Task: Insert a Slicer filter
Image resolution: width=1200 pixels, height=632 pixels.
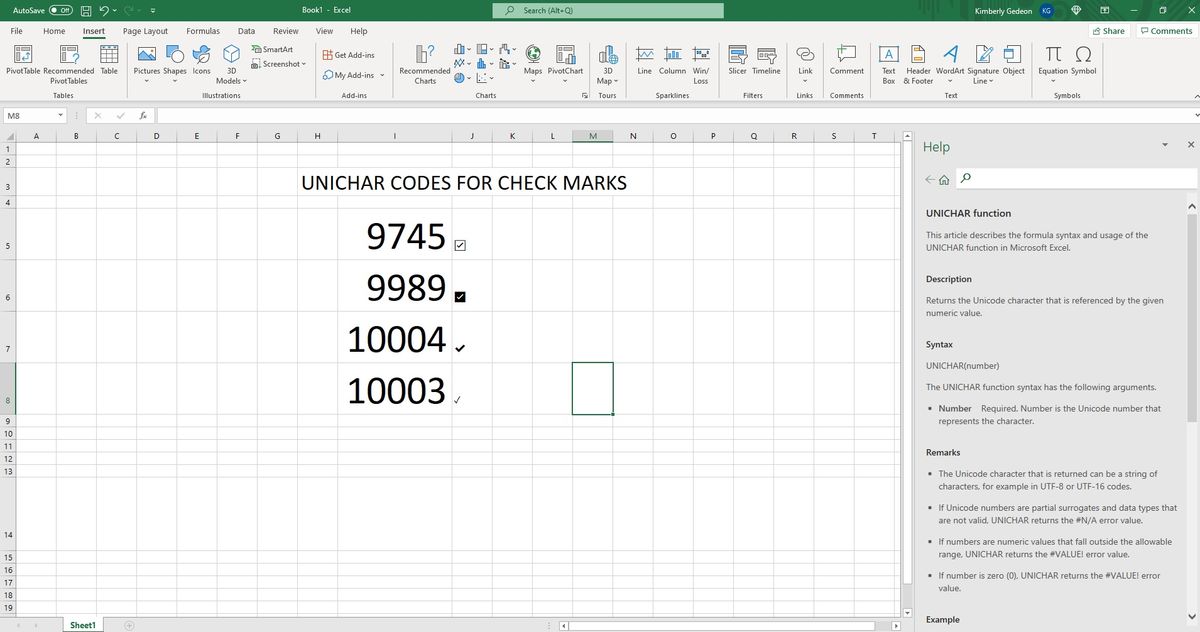Action: [x=738, y=59]
